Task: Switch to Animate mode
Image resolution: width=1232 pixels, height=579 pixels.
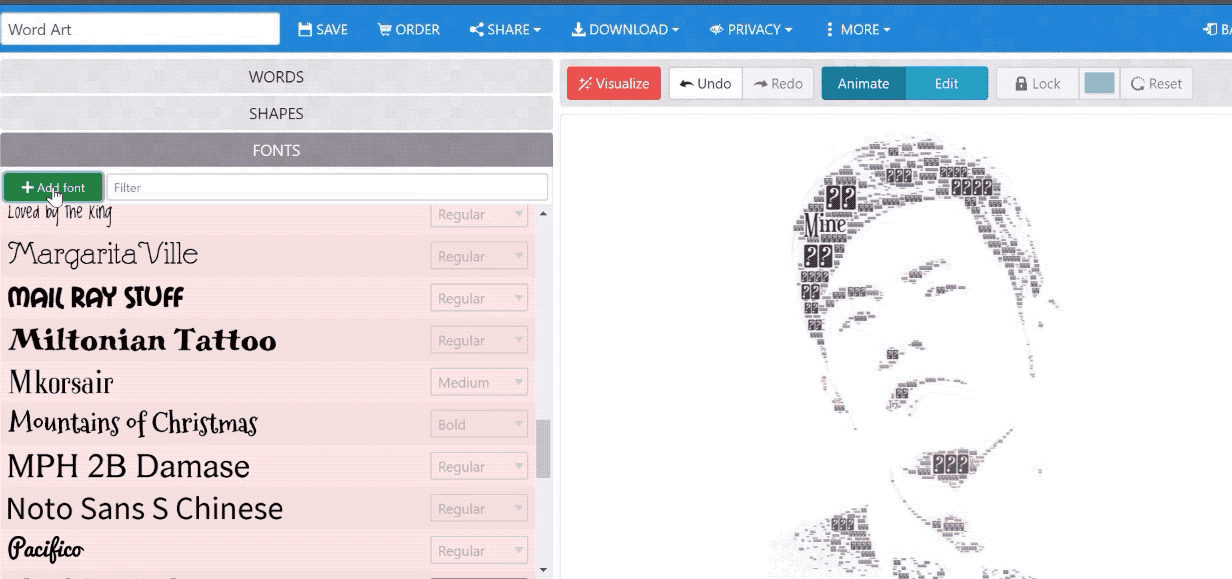Action: 863,83
